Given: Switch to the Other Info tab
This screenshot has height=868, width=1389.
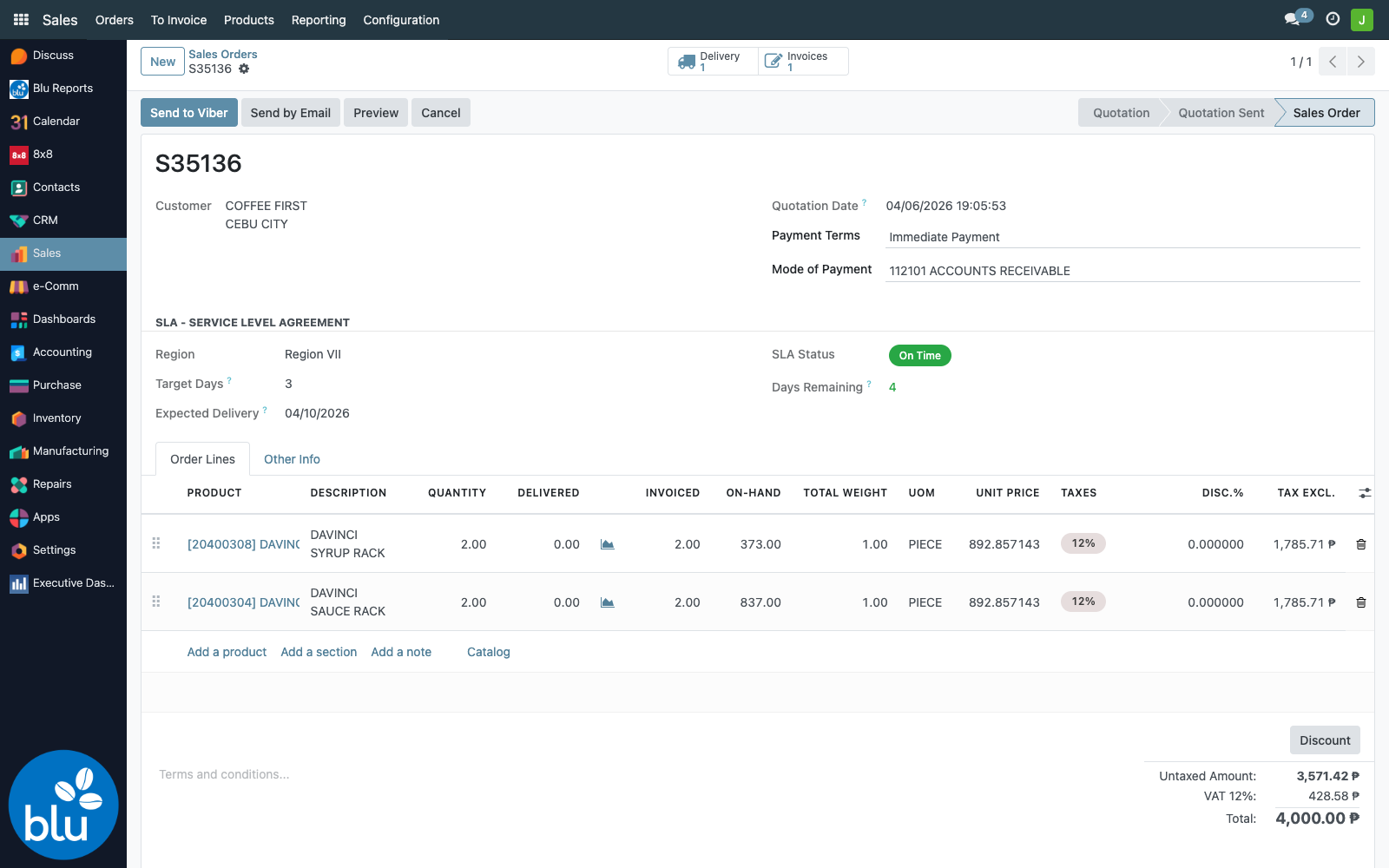Looking at the screenshot, I should click(x=292, y=459).
